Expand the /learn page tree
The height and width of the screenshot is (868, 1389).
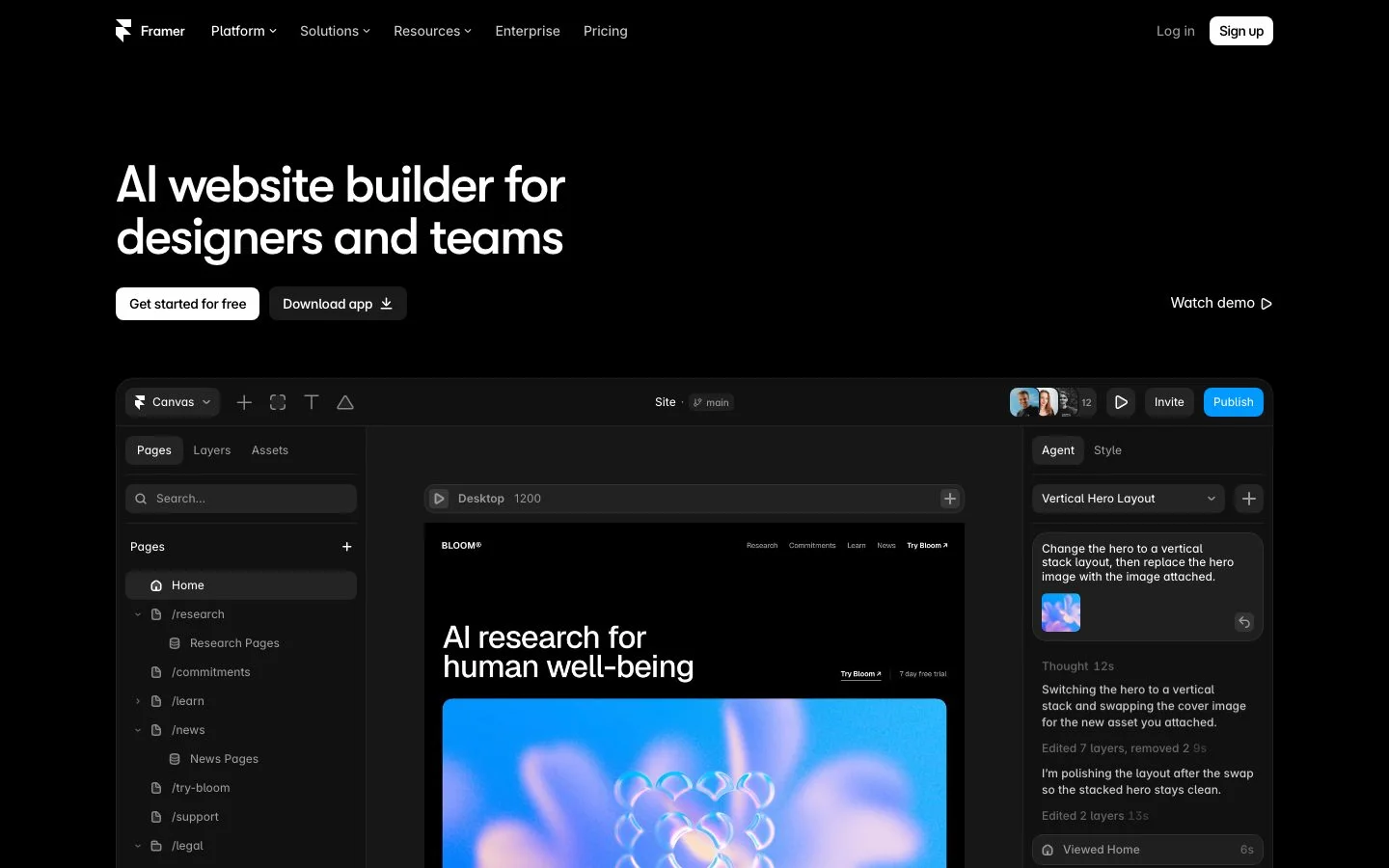tap(138, 701)
